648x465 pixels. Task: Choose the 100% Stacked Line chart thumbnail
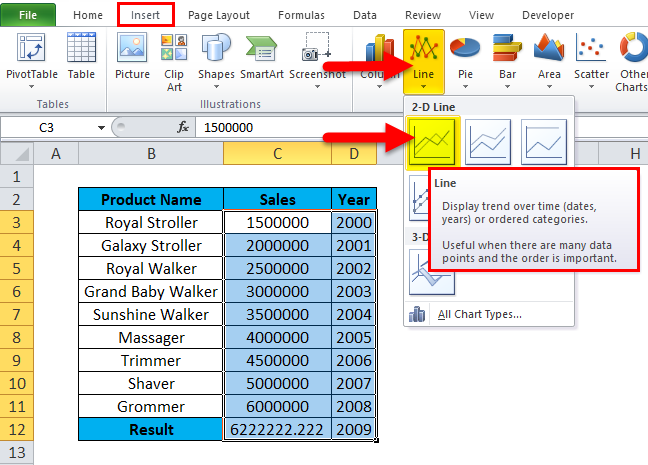(544, 142)
